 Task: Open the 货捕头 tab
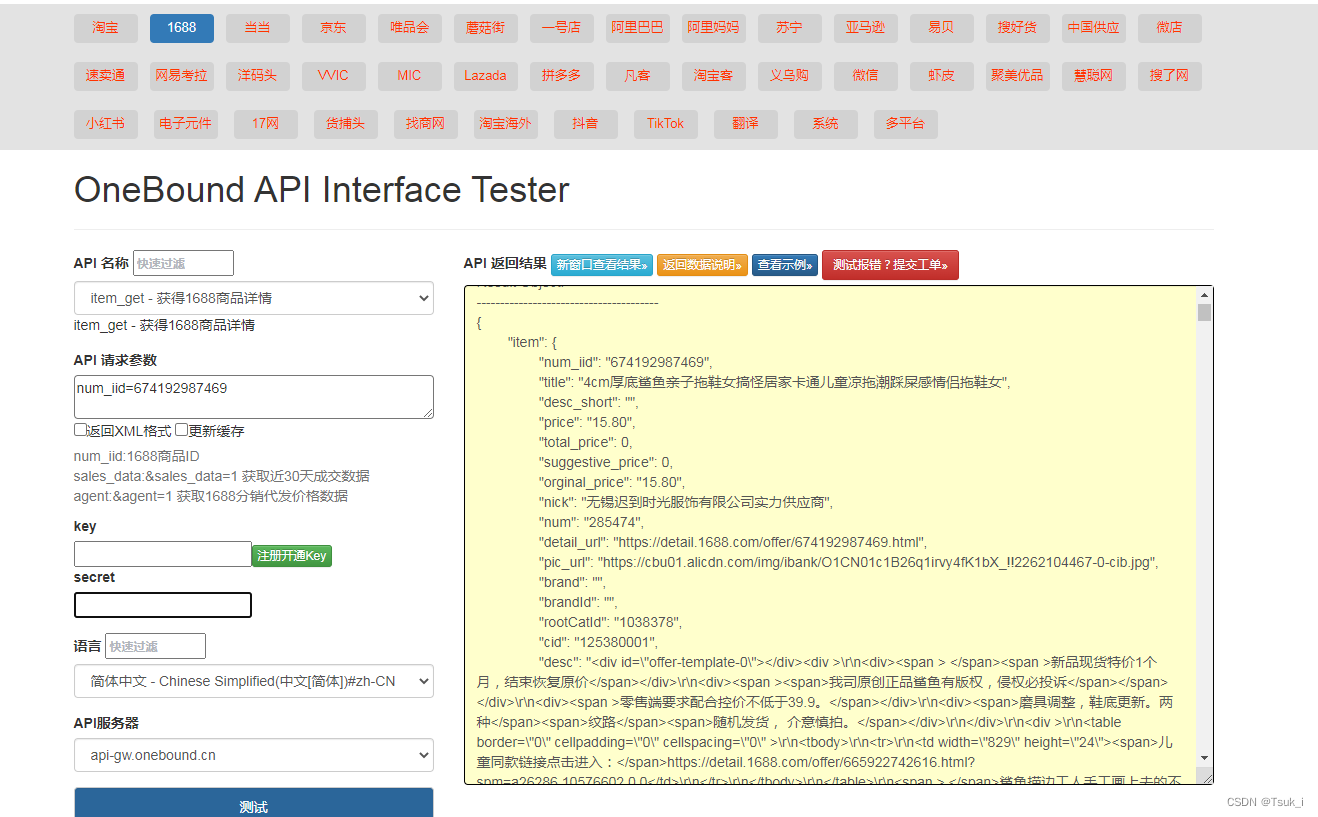[346, 124]
